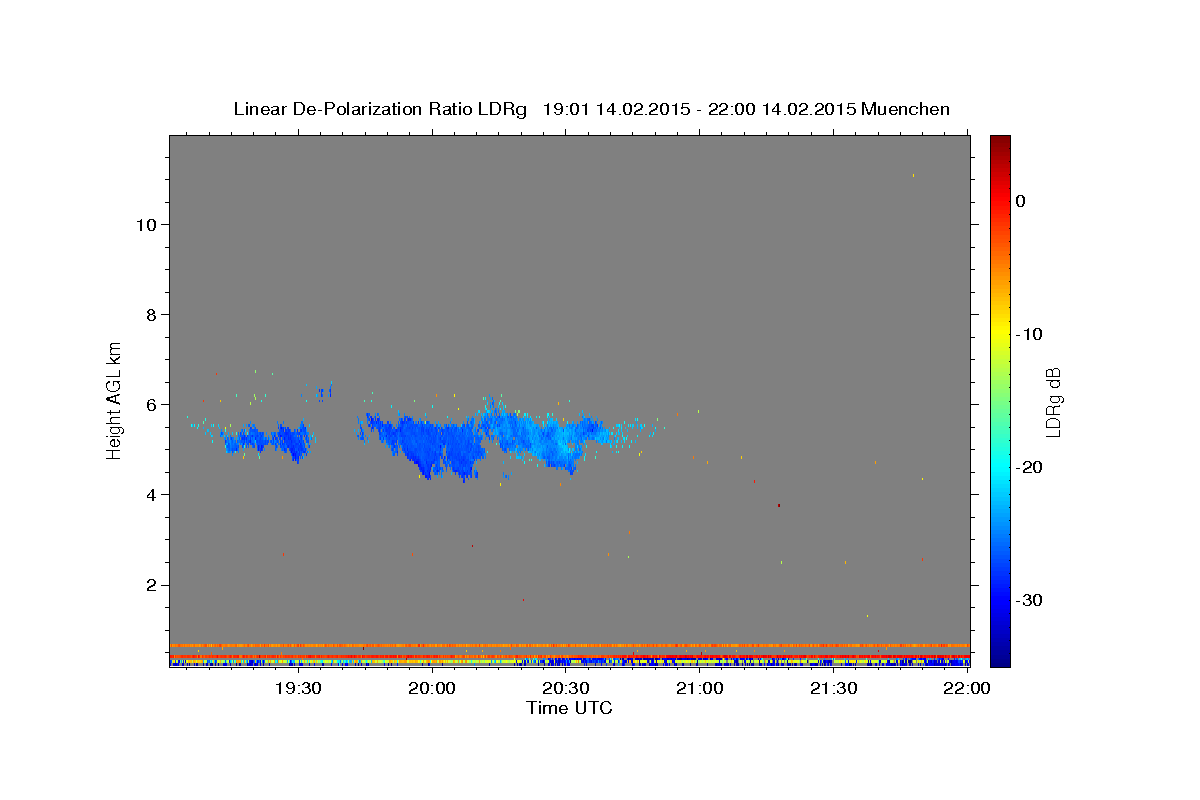Click the height tick label 6
Viewport: 1200px width, 800px height.
149,404
